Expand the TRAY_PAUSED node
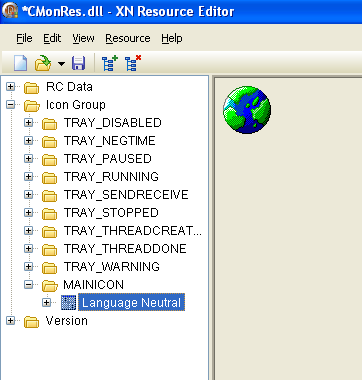The image size is (362, 380). pyautogui.click(x=29, y=159)
